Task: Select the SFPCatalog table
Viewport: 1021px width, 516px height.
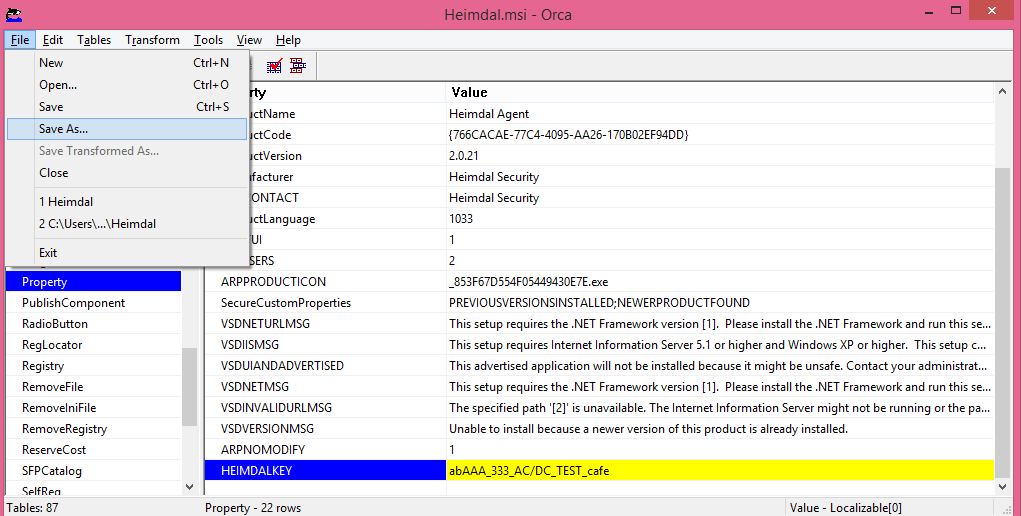Action: click(93, 470)
